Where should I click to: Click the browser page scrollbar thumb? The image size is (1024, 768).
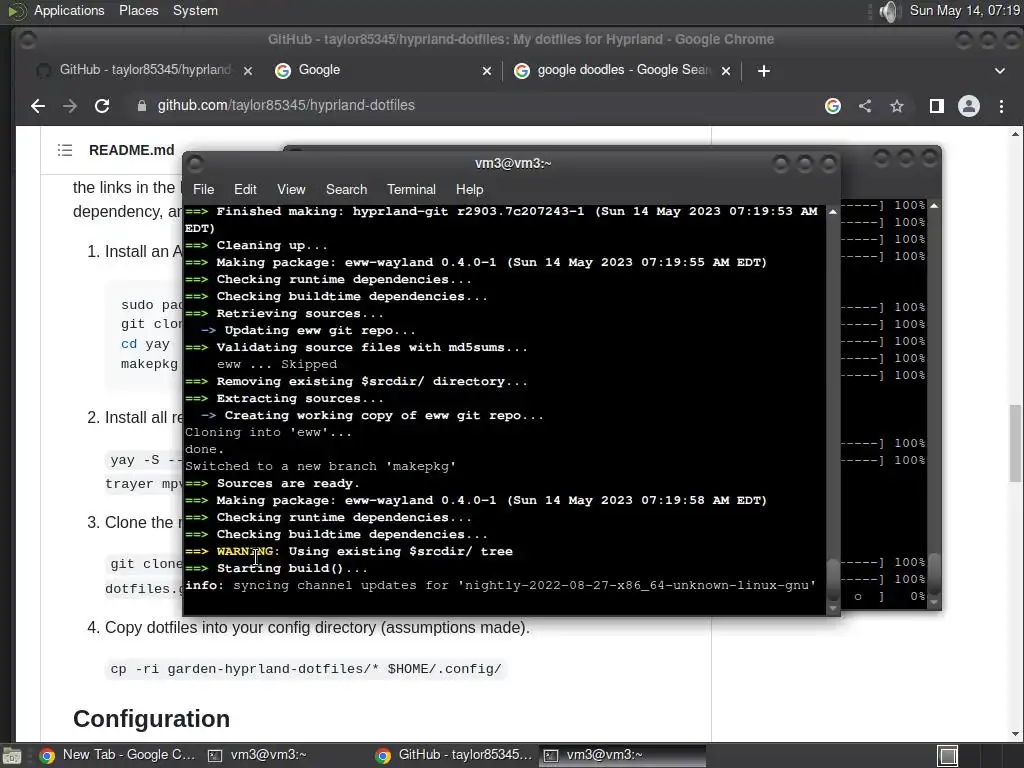(x=1015, y=443)
